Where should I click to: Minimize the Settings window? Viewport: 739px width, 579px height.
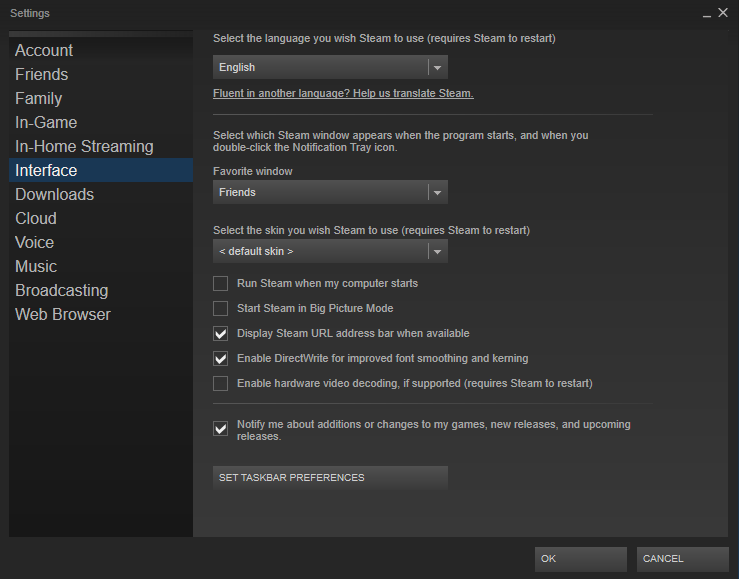(x=706, y=14)
